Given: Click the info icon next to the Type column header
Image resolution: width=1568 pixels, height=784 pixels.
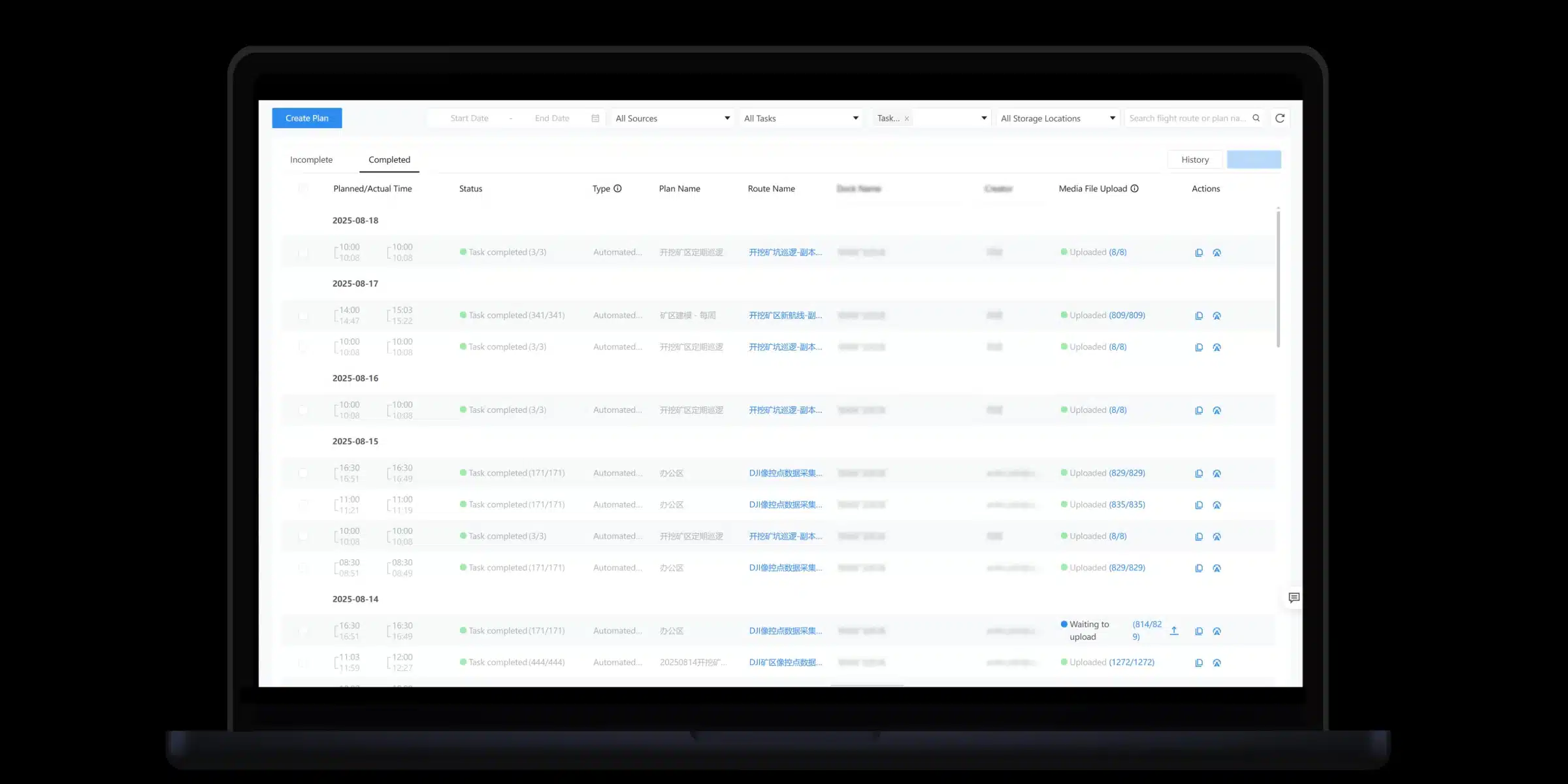Looking at the screenshot, I should (617, 189).
